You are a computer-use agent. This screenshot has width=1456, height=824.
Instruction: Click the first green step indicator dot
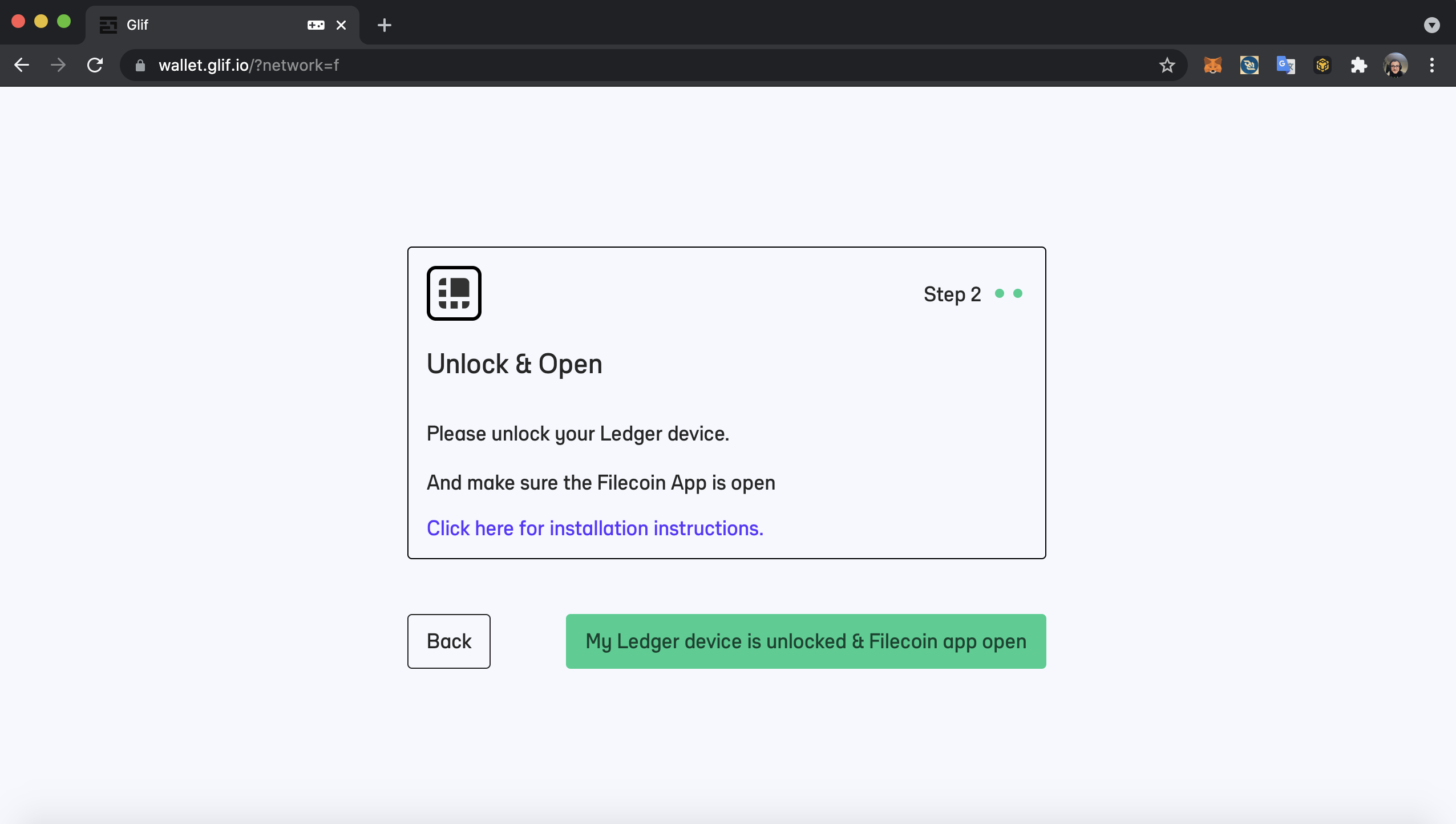point(1000,293)
